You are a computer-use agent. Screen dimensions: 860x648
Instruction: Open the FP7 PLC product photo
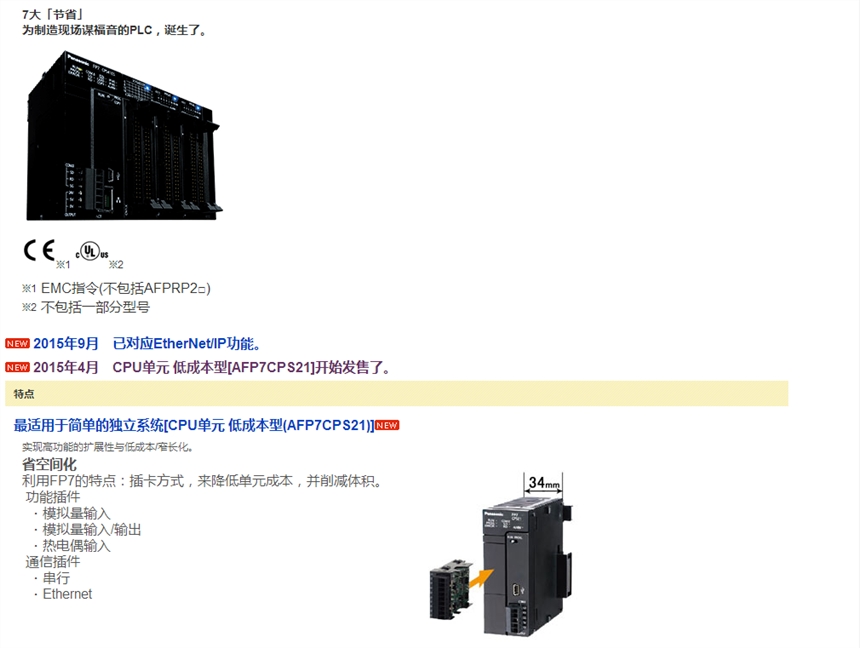pos(124,136)
